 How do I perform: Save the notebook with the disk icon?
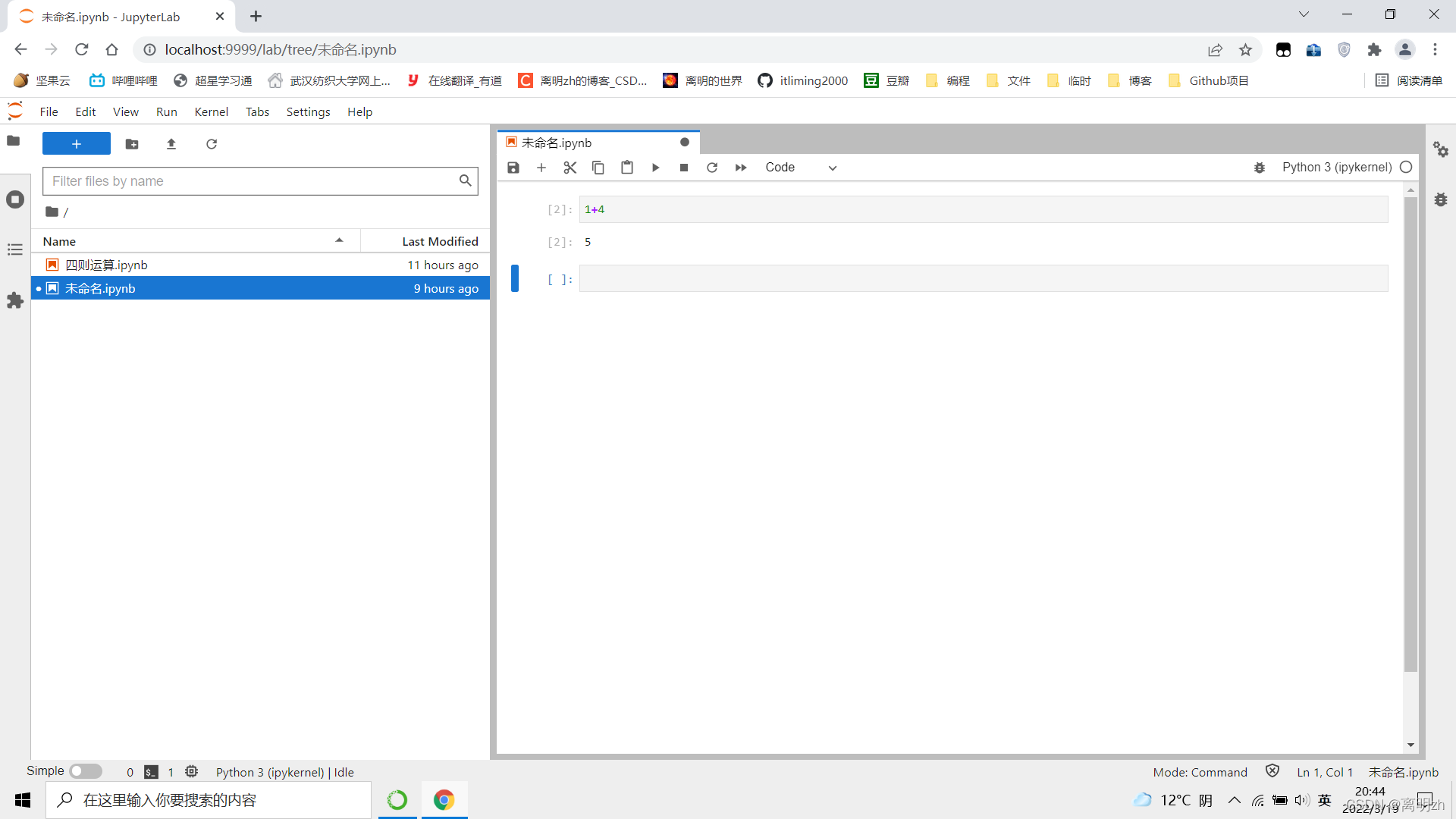[x=513, y=168]
